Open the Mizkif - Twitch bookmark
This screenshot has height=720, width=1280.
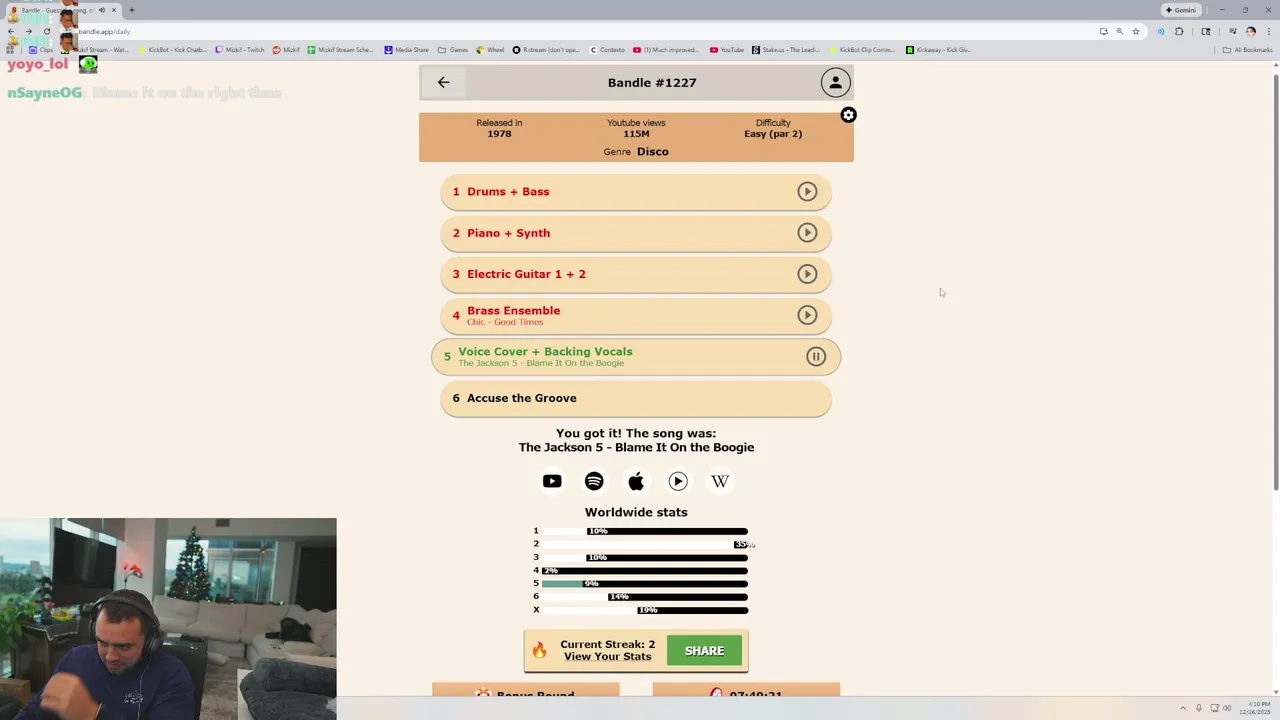(x=240, y=49)
